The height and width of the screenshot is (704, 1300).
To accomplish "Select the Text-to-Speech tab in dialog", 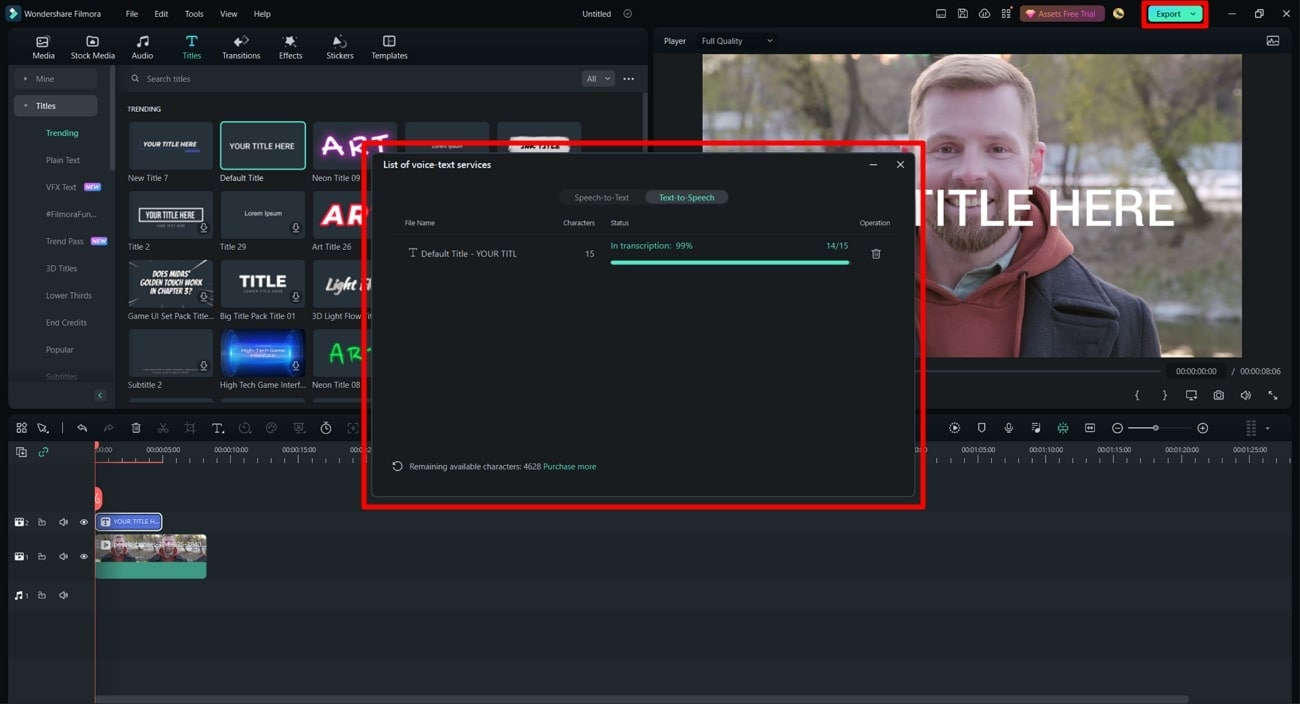I will pyautogui.click(x=686, y=197).
